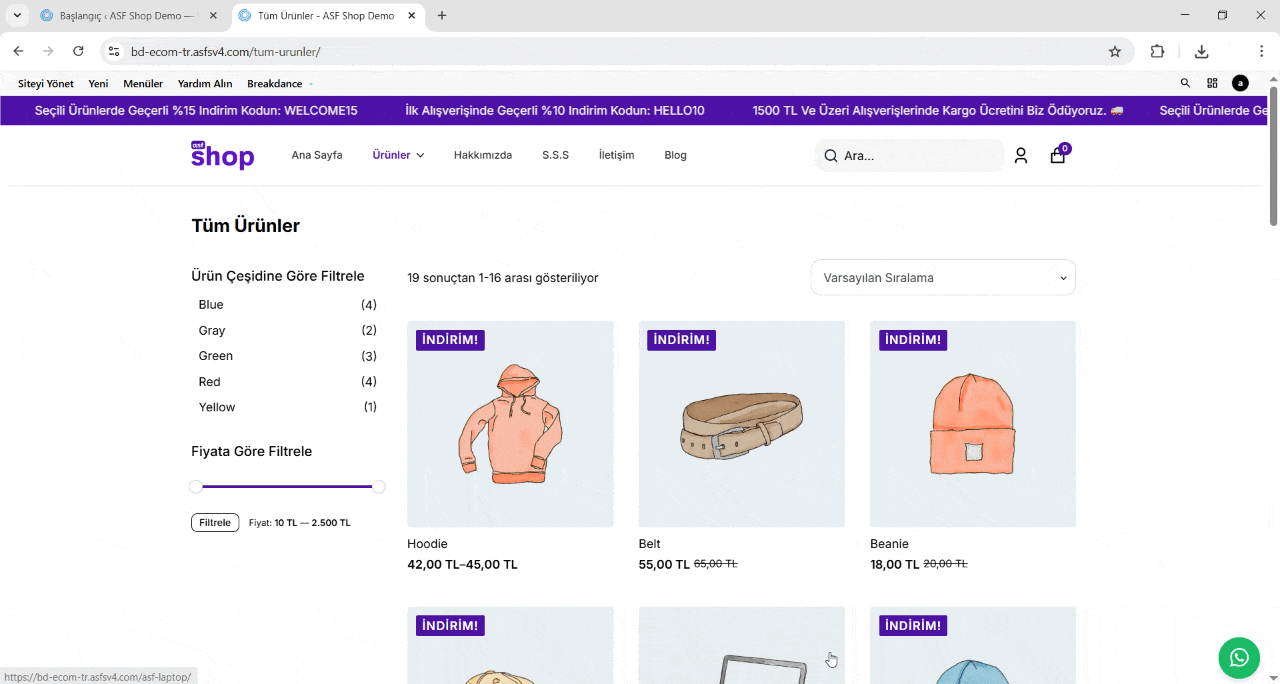Click the maximum price slider handle
The height and width of the screenshot is (684, 1280).
[379, 487]
